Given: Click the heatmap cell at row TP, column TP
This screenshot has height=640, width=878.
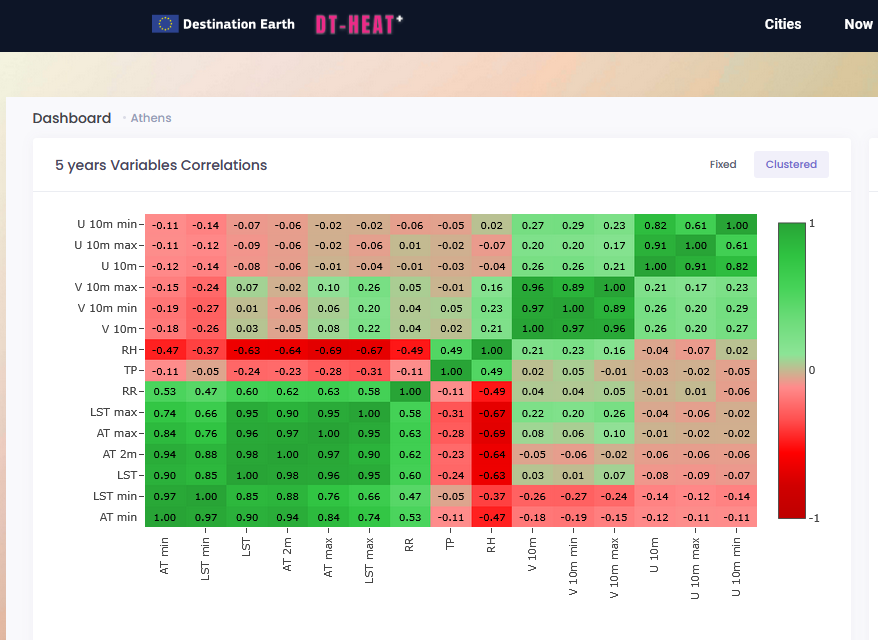Looking at the screenshot, I should [x=451, y=370].
